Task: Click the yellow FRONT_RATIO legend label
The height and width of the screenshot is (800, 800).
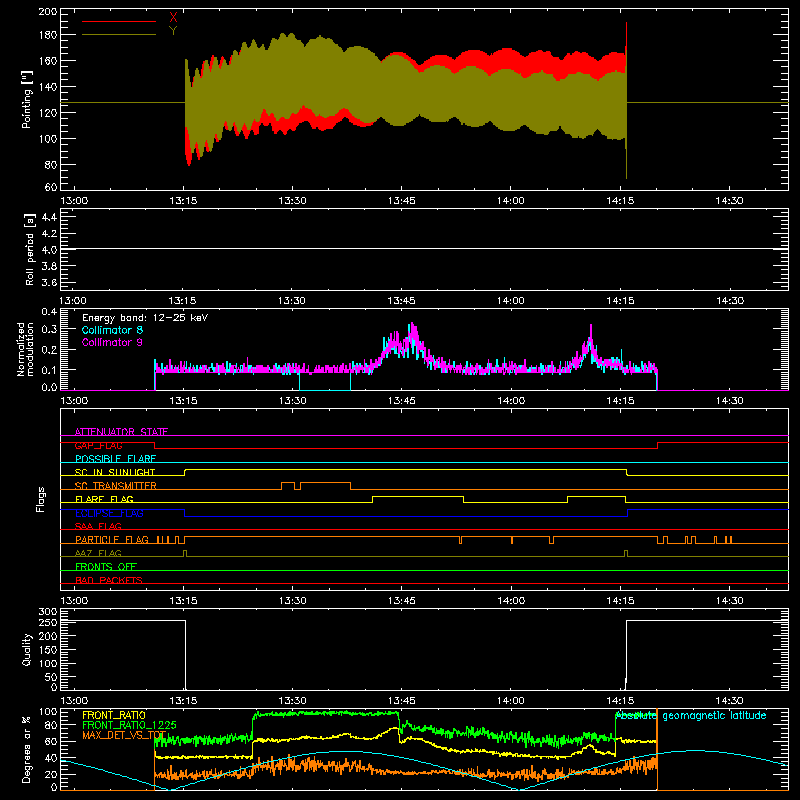Action: (x=114, y=715)
